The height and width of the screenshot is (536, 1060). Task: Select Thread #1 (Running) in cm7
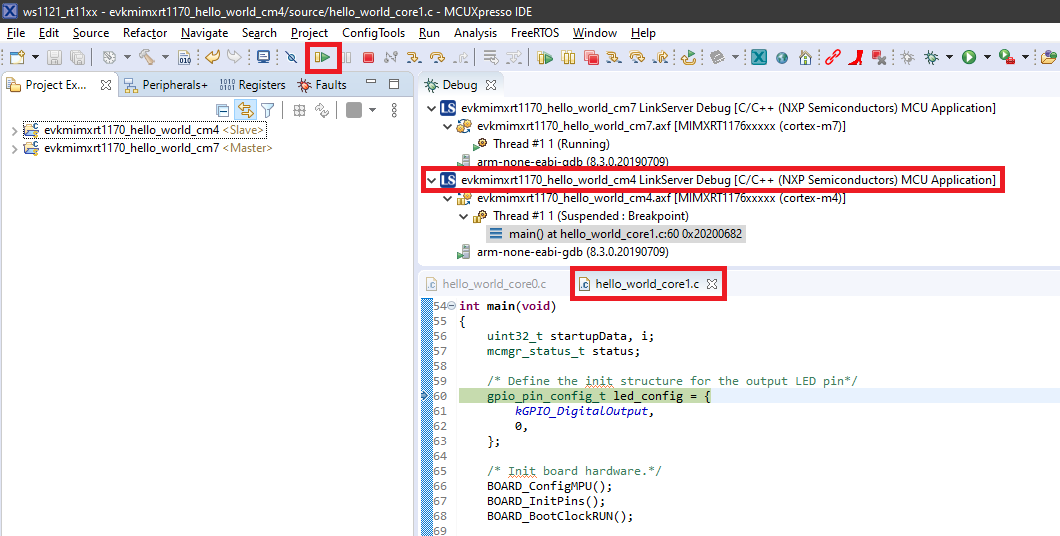[550, 144]
